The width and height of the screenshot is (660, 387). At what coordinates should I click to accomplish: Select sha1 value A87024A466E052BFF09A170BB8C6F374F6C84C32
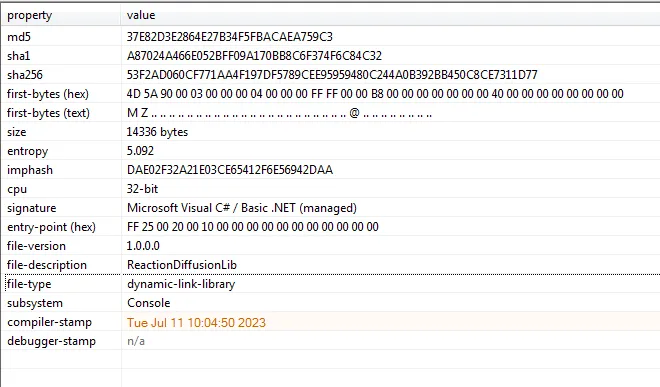254,56
